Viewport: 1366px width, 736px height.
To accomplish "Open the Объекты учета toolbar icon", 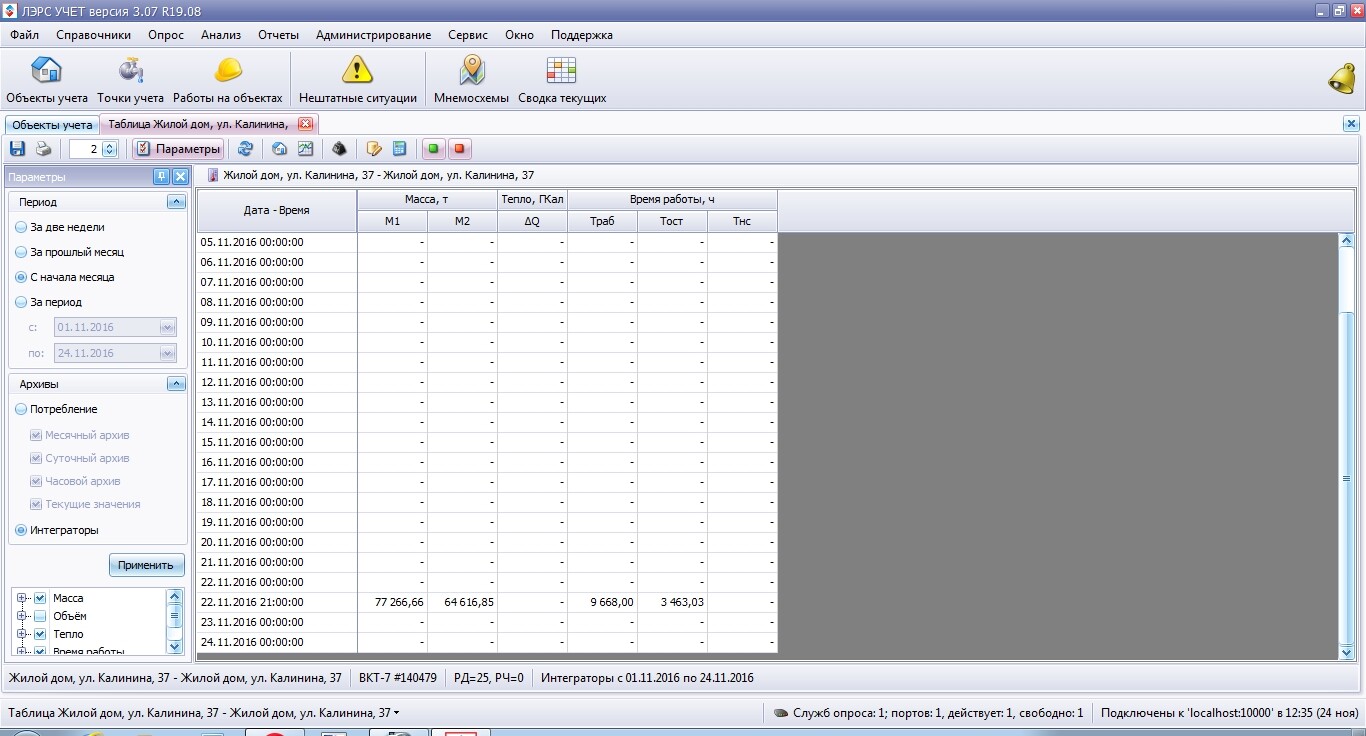I will [47, 80].
